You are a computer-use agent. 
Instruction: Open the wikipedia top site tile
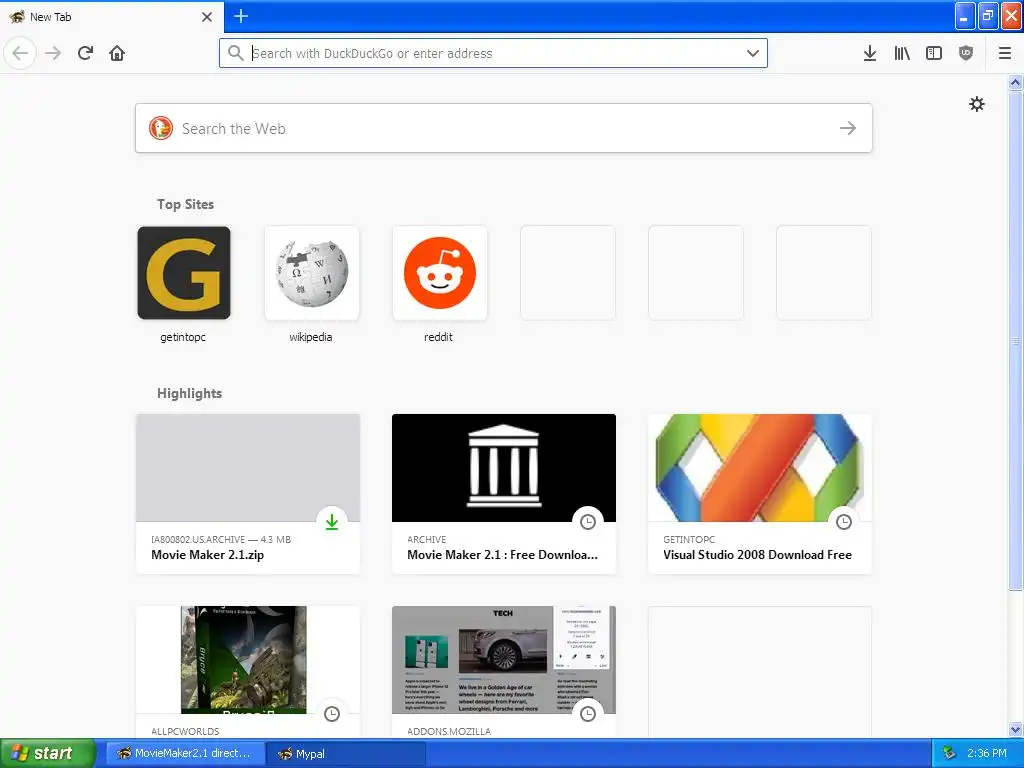312,273
